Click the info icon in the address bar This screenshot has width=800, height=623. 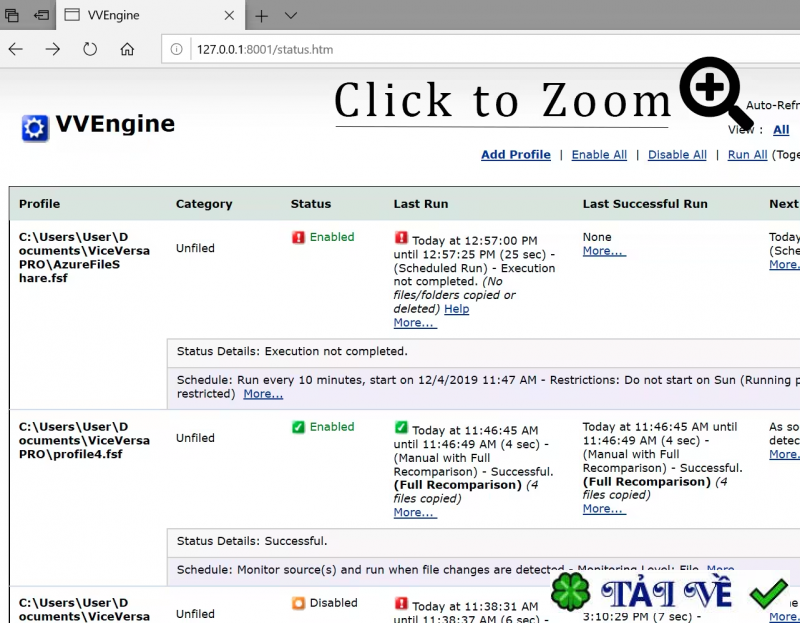175,48
